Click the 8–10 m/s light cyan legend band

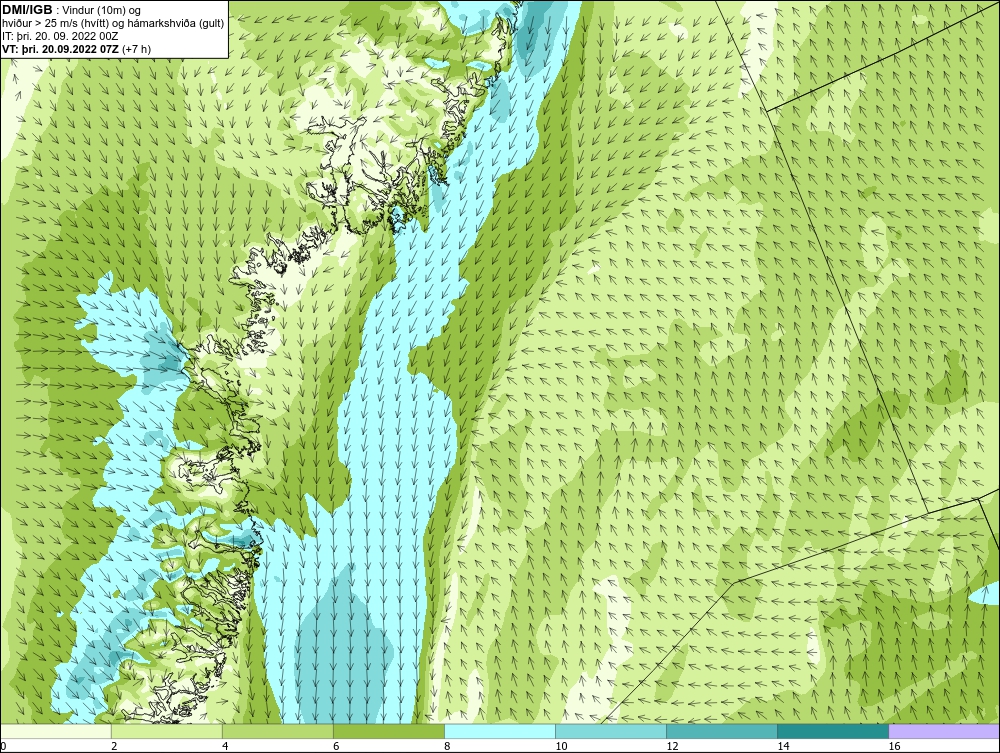click(x=500, y=731)
